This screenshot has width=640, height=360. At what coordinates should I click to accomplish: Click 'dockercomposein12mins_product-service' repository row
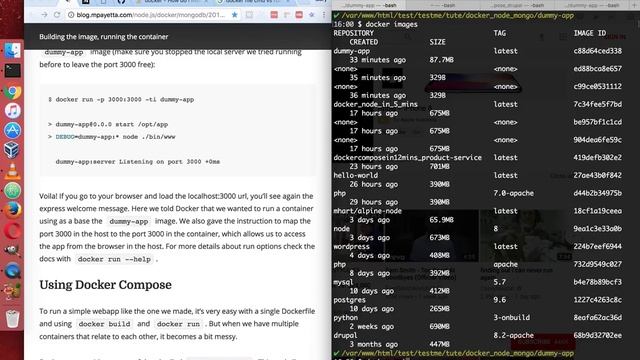(407, 158)
